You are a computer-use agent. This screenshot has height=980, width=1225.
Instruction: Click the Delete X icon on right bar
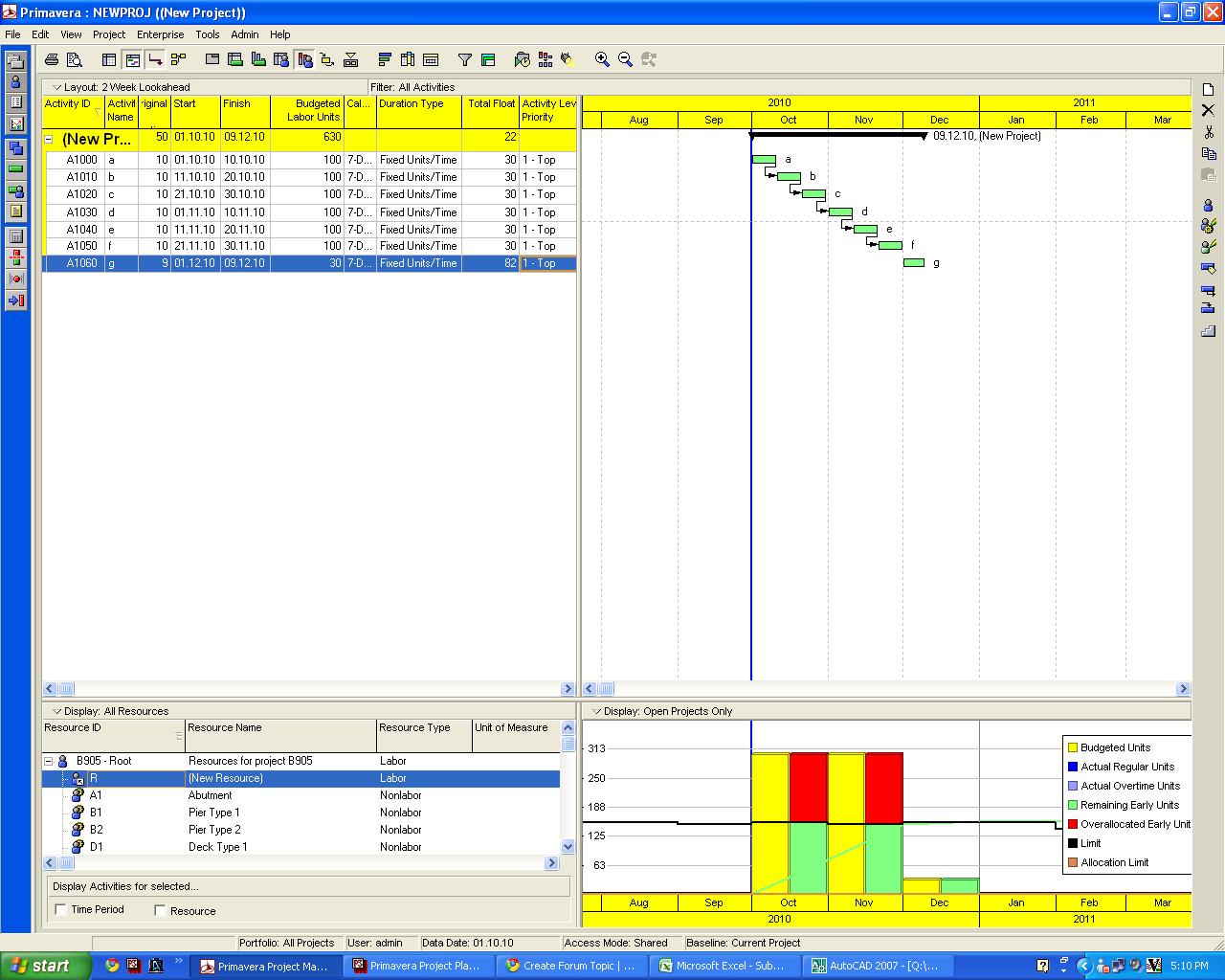pyautogui.click(x=1208, y=110)
